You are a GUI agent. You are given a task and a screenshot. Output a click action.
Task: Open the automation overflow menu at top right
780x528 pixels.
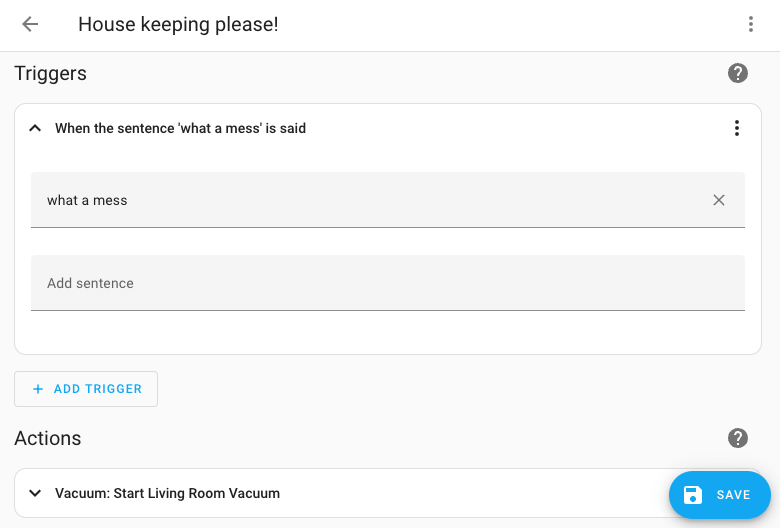tap(751, 24)
